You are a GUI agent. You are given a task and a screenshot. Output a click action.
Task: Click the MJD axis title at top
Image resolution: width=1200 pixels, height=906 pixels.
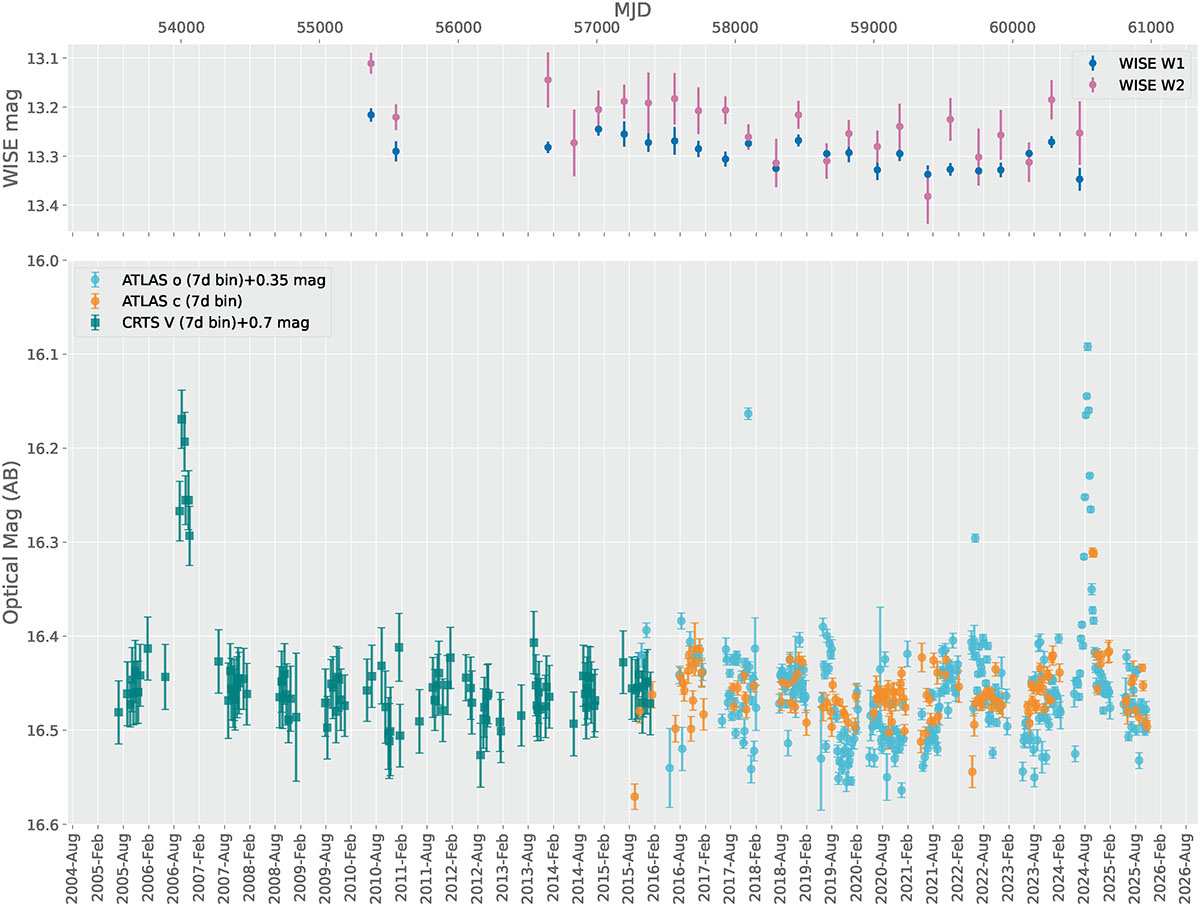631,10
